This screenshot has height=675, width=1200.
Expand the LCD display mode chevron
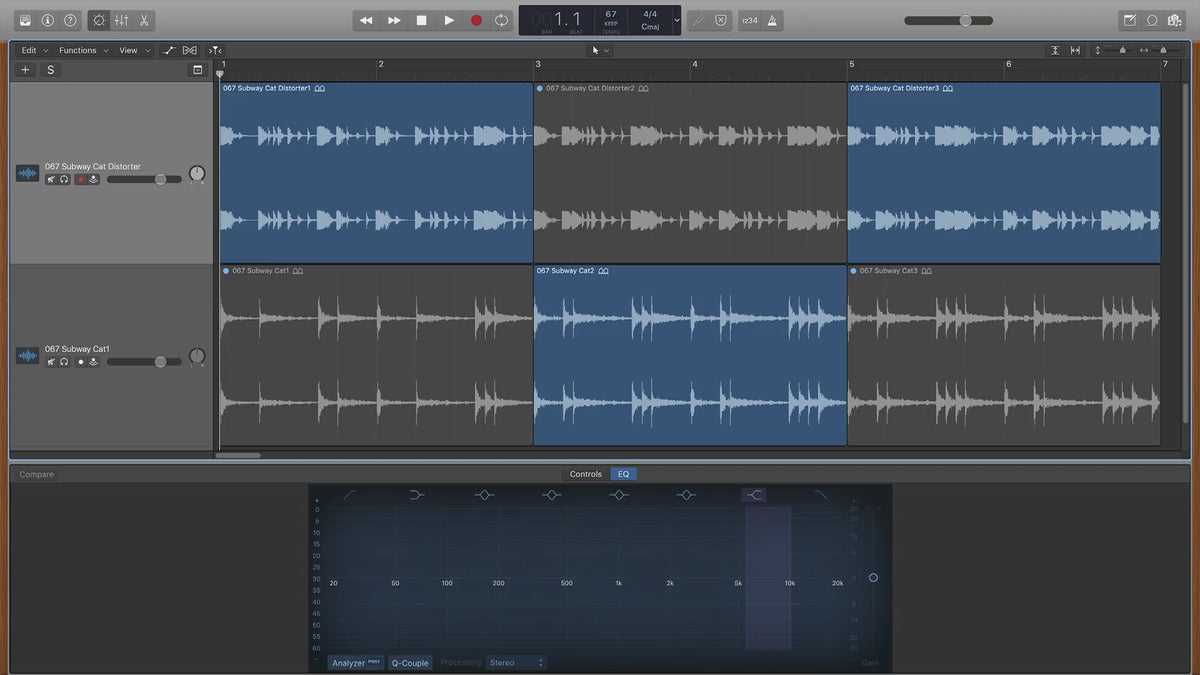click(x=677, y=20)
